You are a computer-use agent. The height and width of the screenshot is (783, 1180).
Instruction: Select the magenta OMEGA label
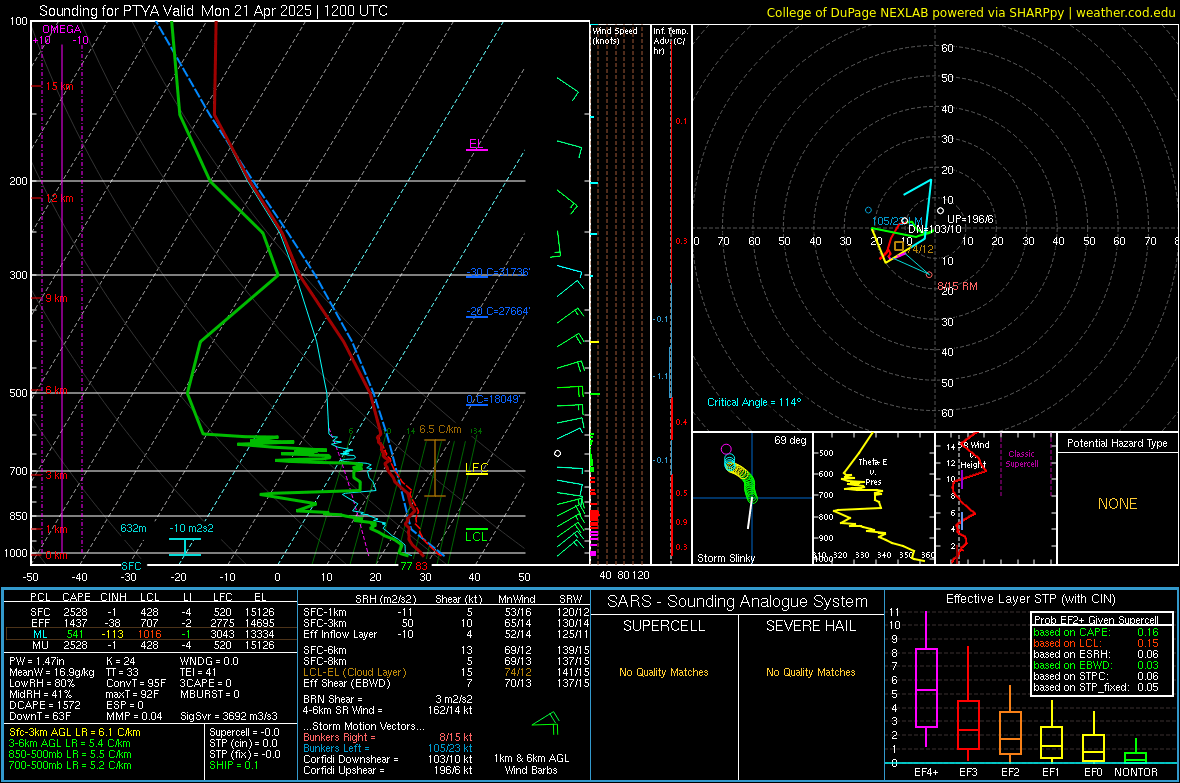[62, 29]
